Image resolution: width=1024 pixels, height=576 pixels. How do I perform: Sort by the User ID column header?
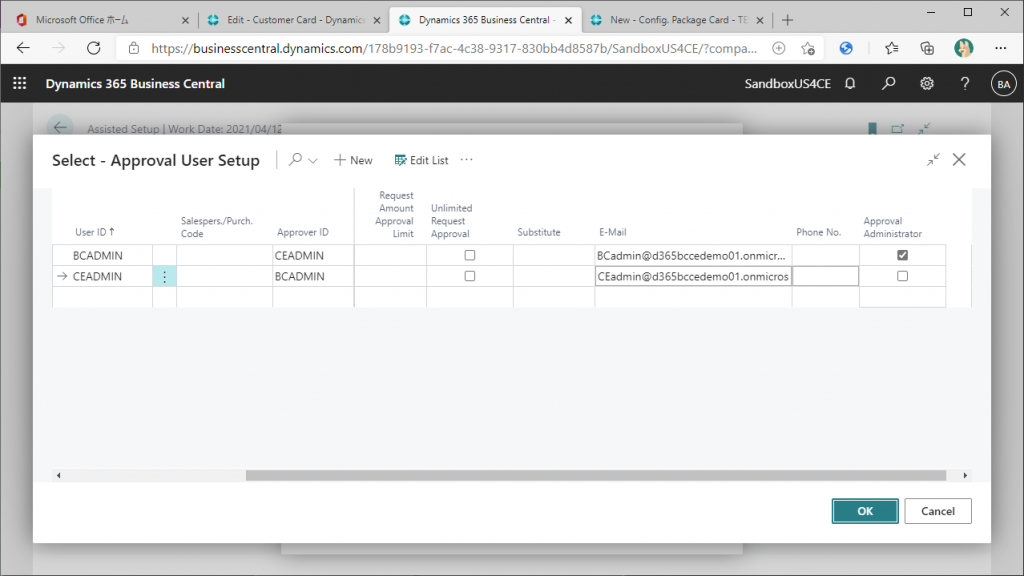(95, 232)
